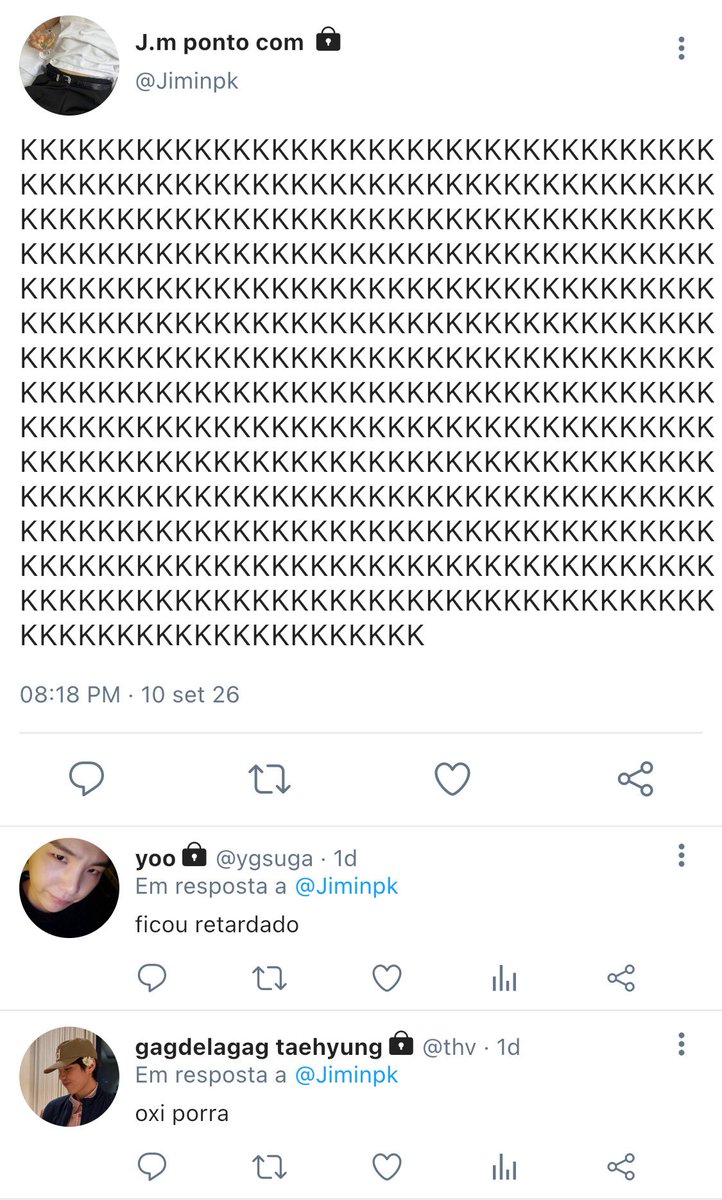Like yoo's reply 'ficou retardado'
The image size is (722, 1200).
[x=387, y=978]
